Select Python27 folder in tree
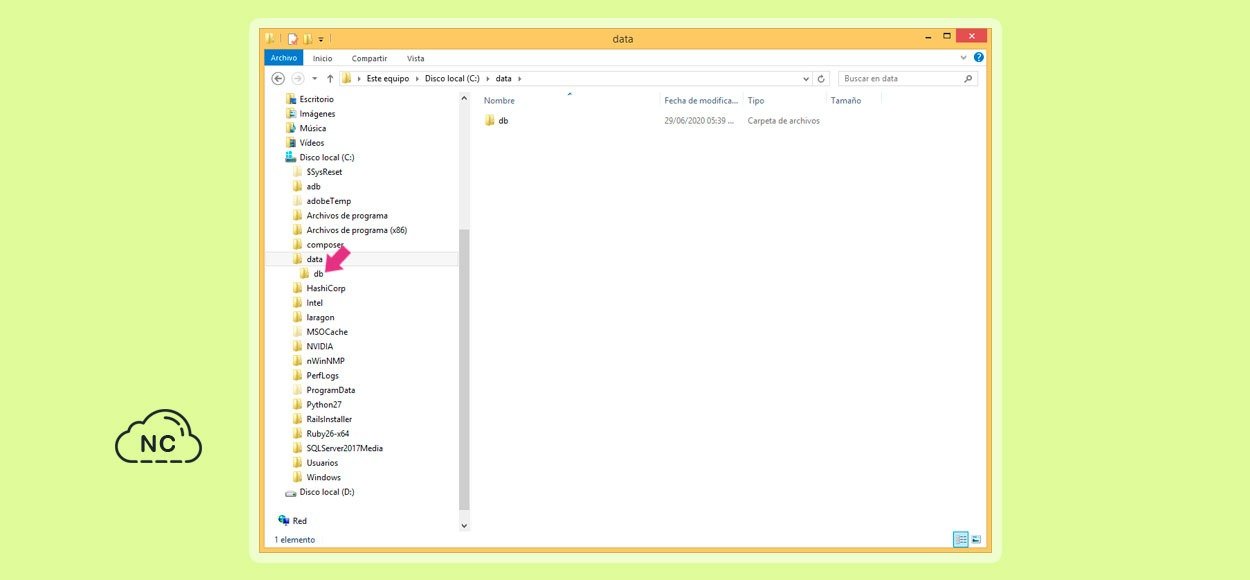Image resolution: width=1250 pixels, height=580 pixels. tap(323, 405)
